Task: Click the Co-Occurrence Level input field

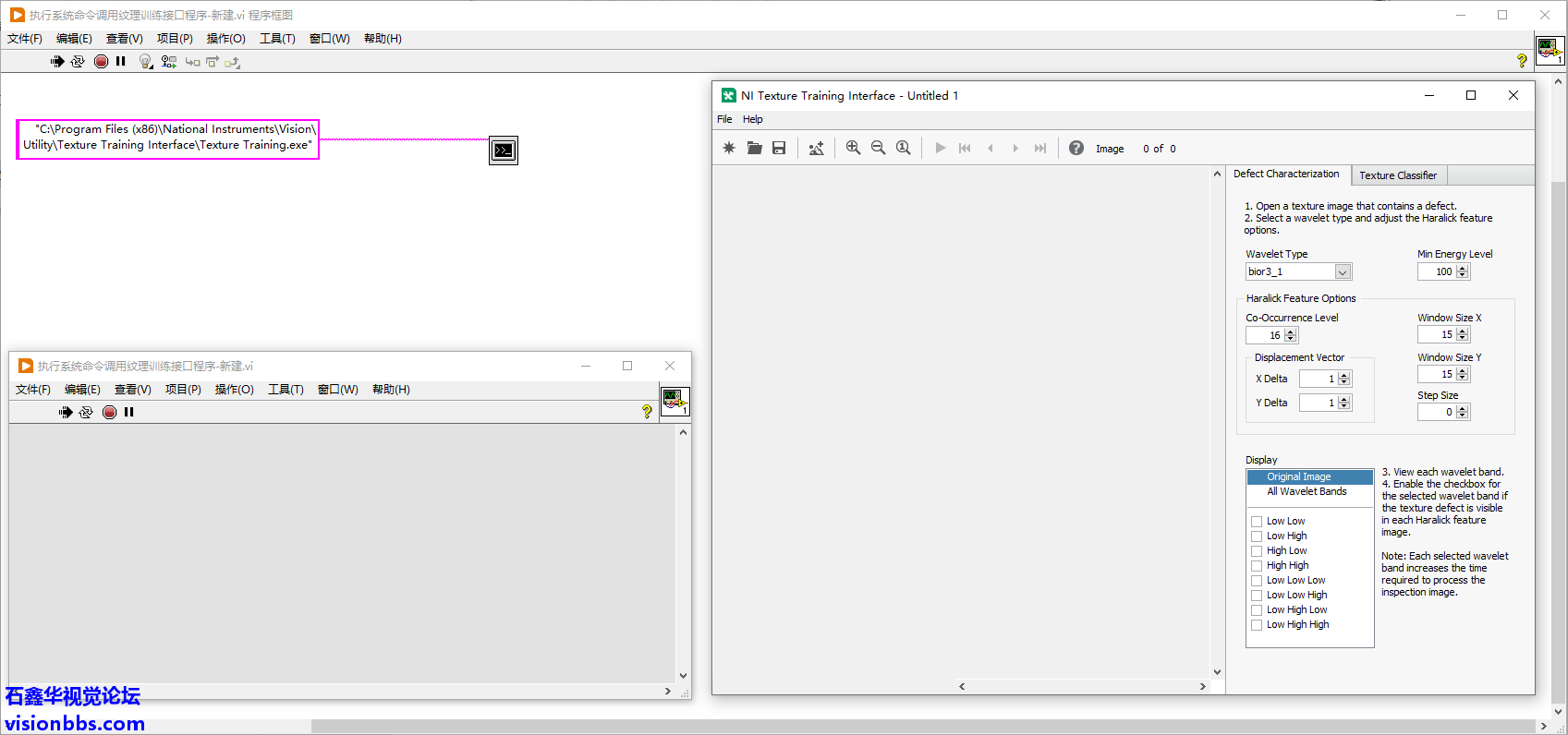Action: 1265,335
